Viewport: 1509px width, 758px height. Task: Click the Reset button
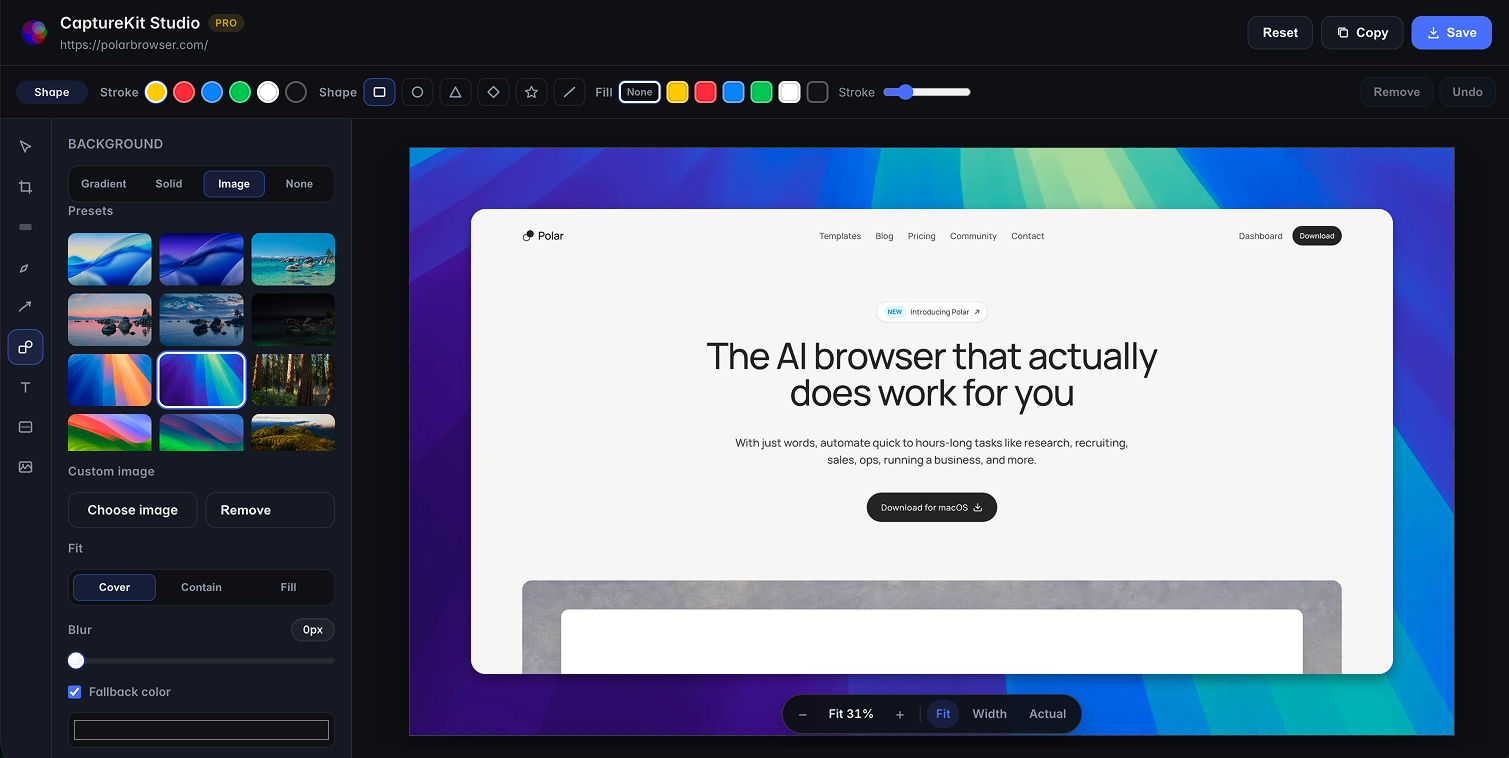pos(1280,32)
